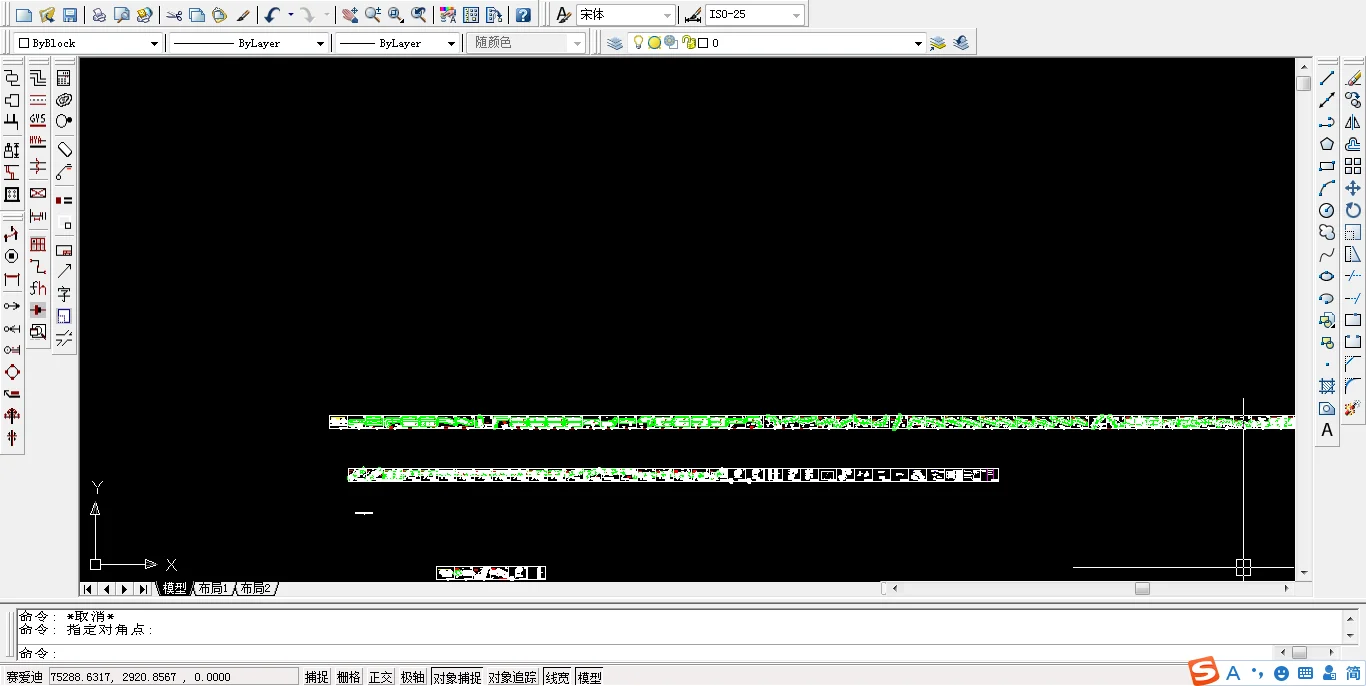The height and width of the screenshot is (686, 1366).
Task: Select the Revision Cloud tool
Action: tap(1327, 232)
